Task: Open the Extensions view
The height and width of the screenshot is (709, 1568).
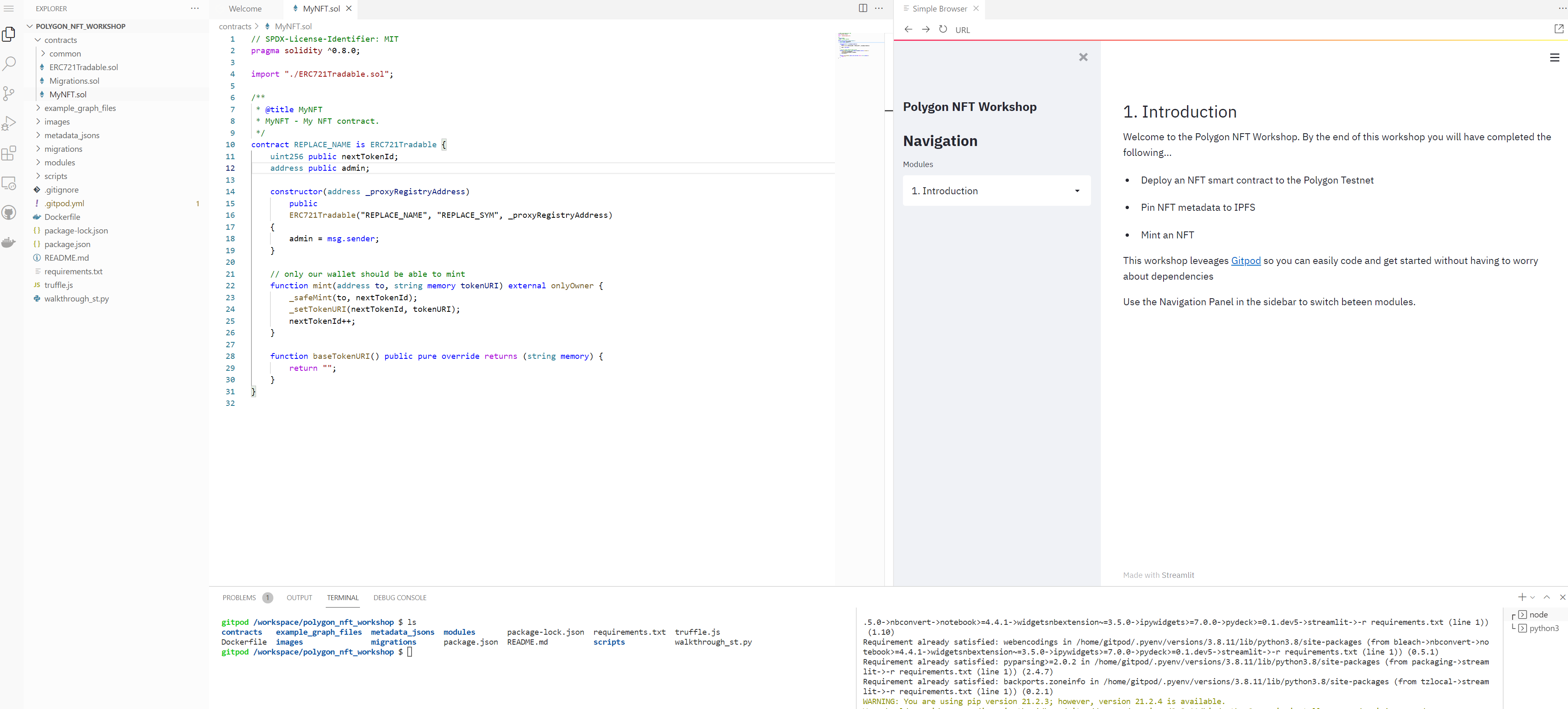Action: click(9, 153)
